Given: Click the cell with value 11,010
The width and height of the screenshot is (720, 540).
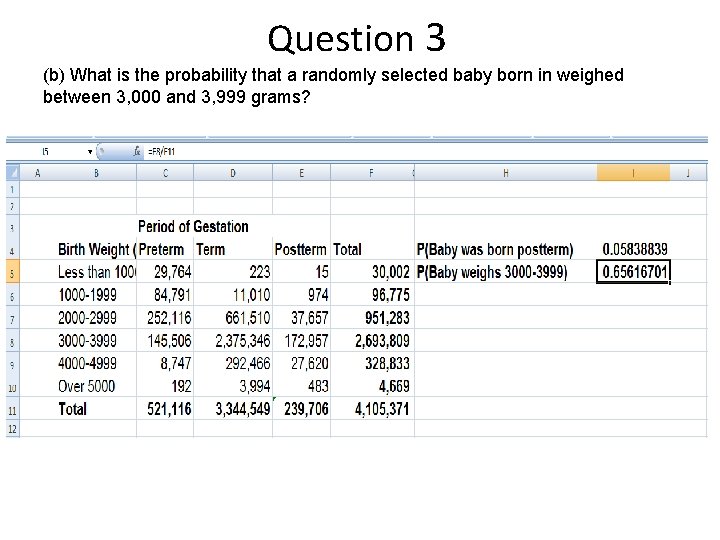Looking at the screenshot, I should tap(233, 295).
